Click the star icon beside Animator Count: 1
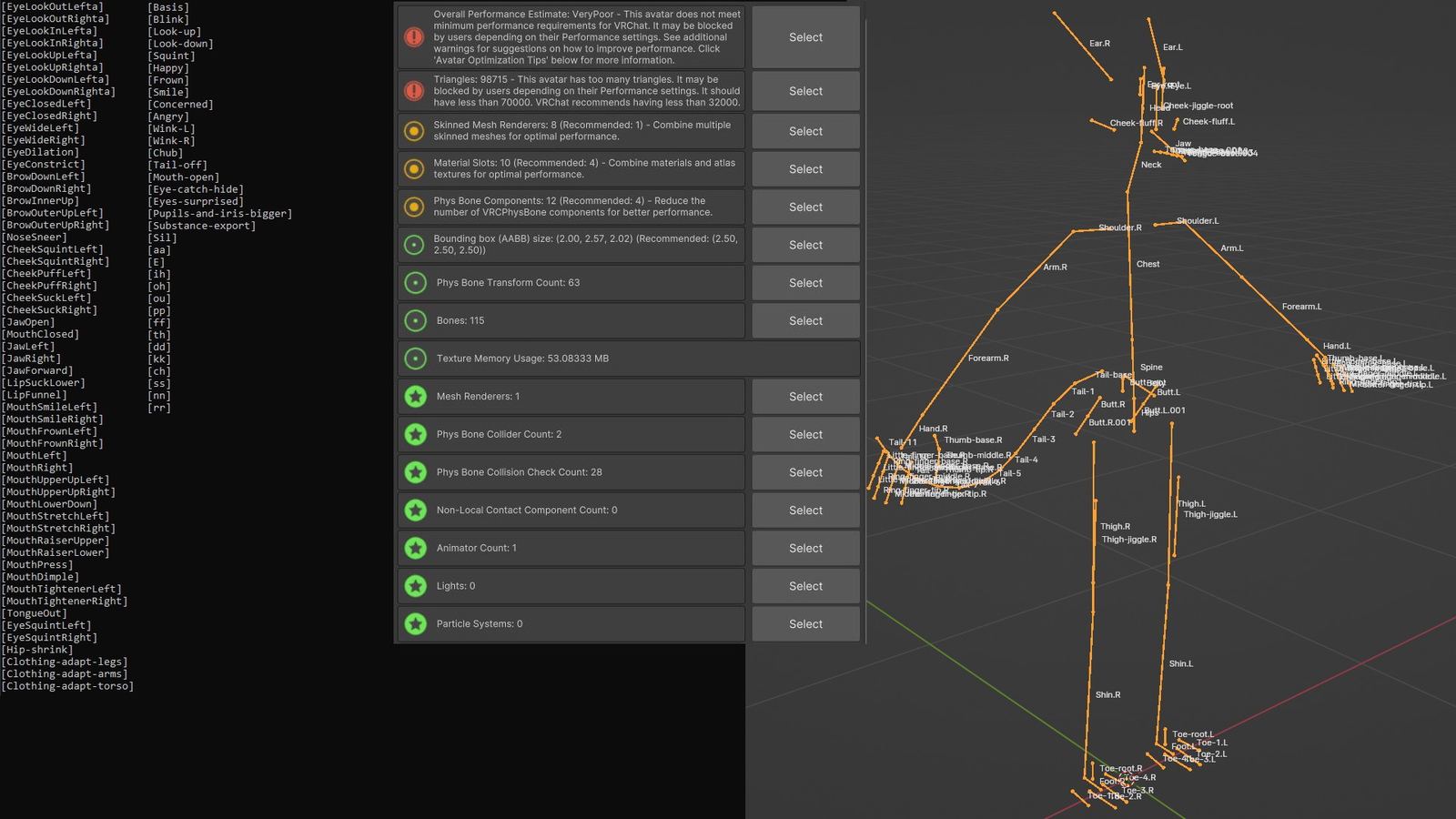 click(x=416, y=548)
